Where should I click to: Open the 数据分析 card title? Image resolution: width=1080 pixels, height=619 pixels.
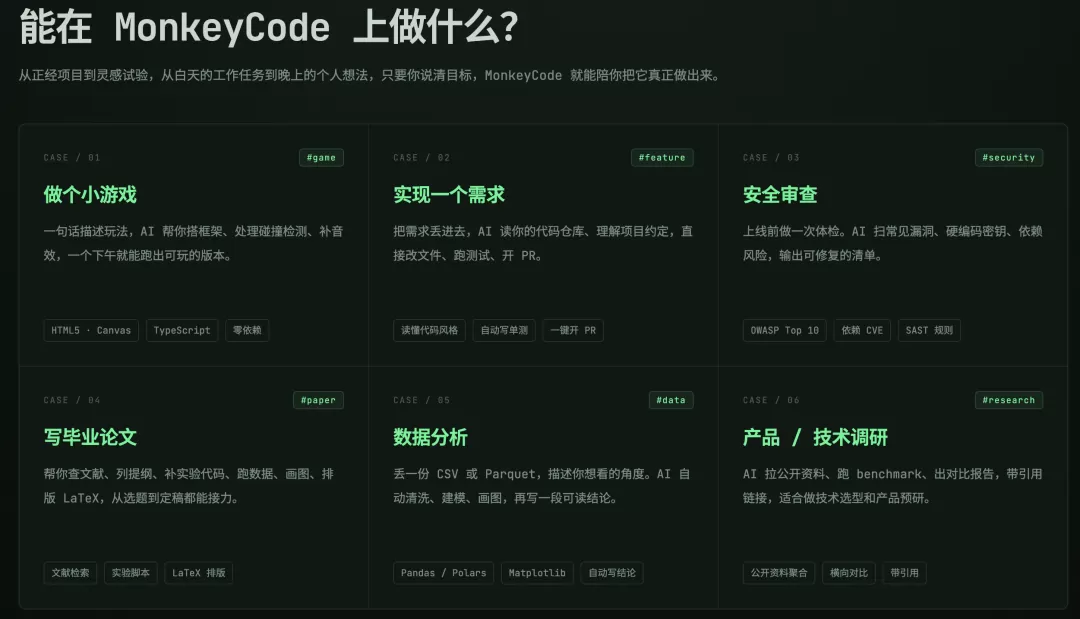(x=430, y=437)
